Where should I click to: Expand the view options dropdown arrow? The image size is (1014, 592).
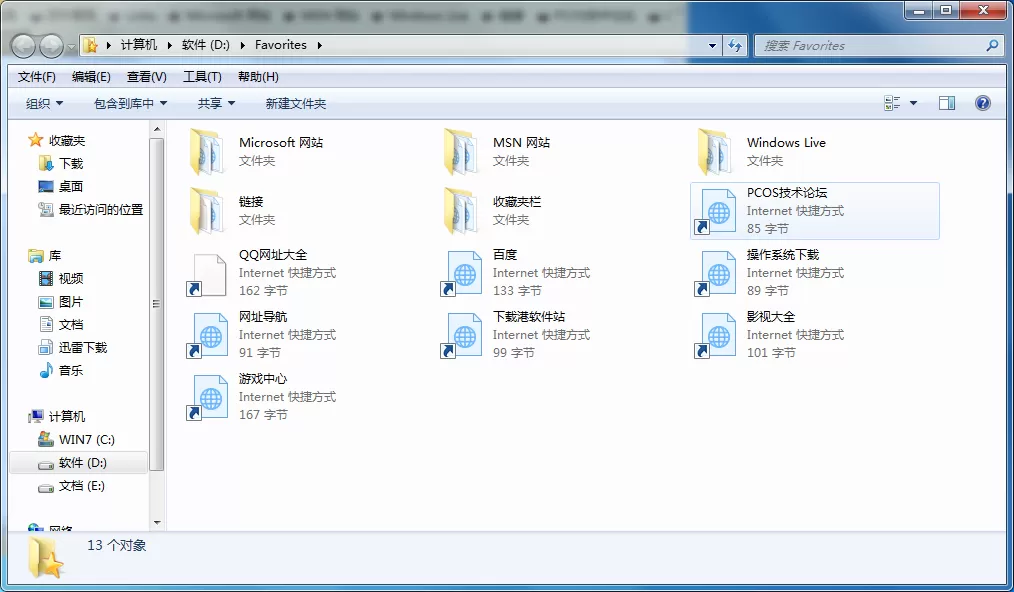pos(913,103)
